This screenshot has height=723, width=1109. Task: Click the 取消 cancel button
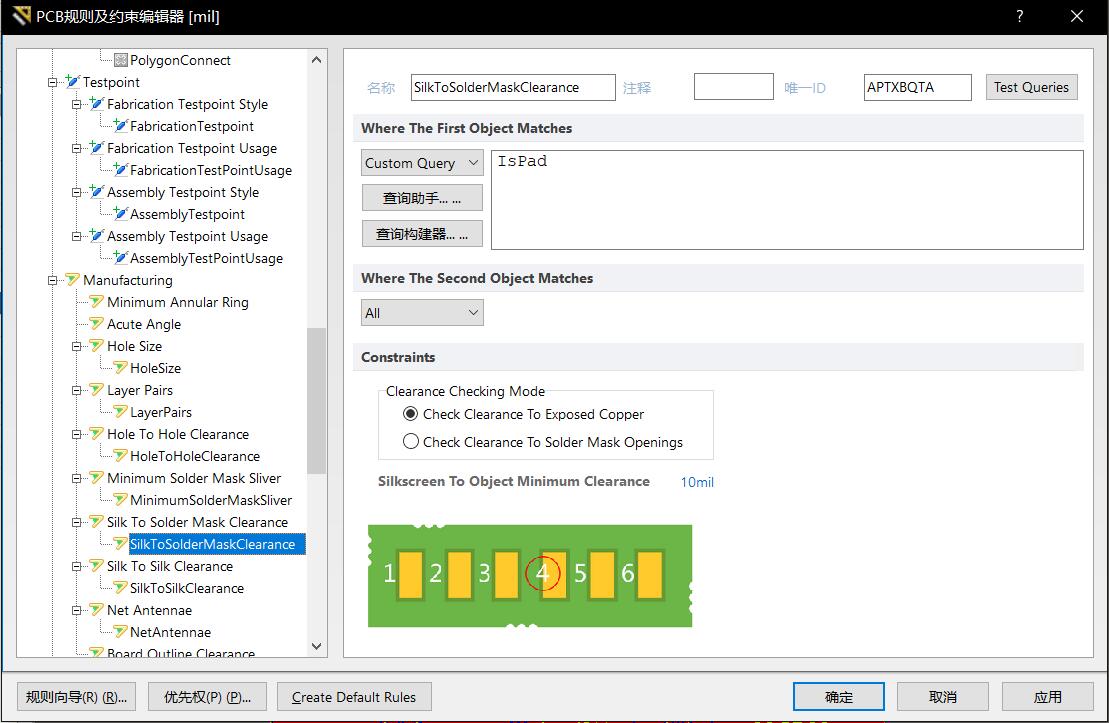943,697
